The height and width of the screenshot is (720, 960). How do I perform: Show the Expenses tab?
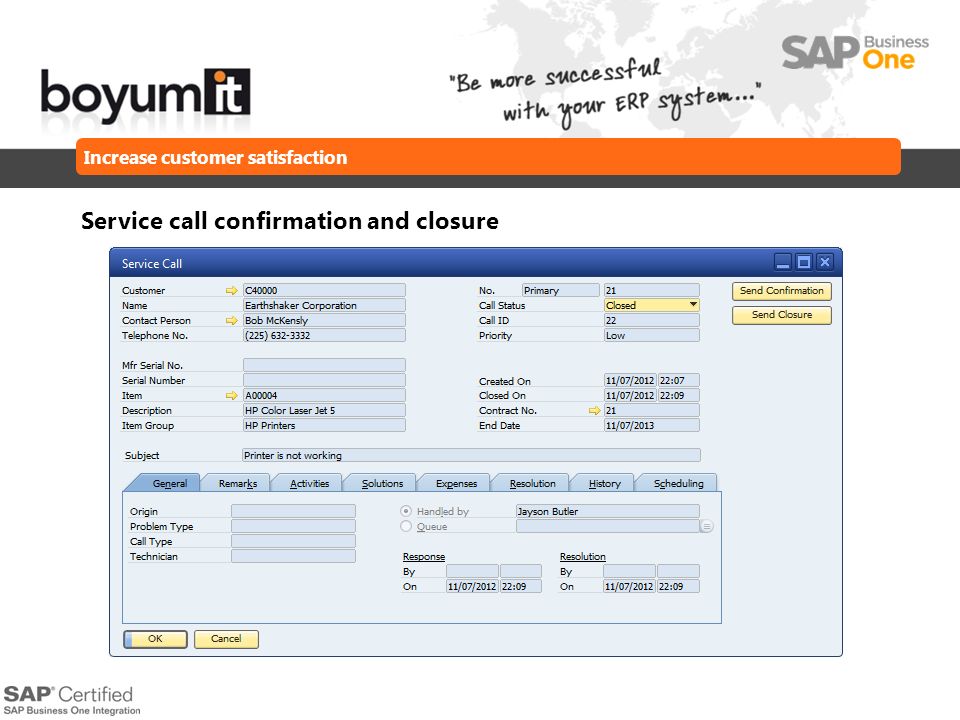pos(456,483)
